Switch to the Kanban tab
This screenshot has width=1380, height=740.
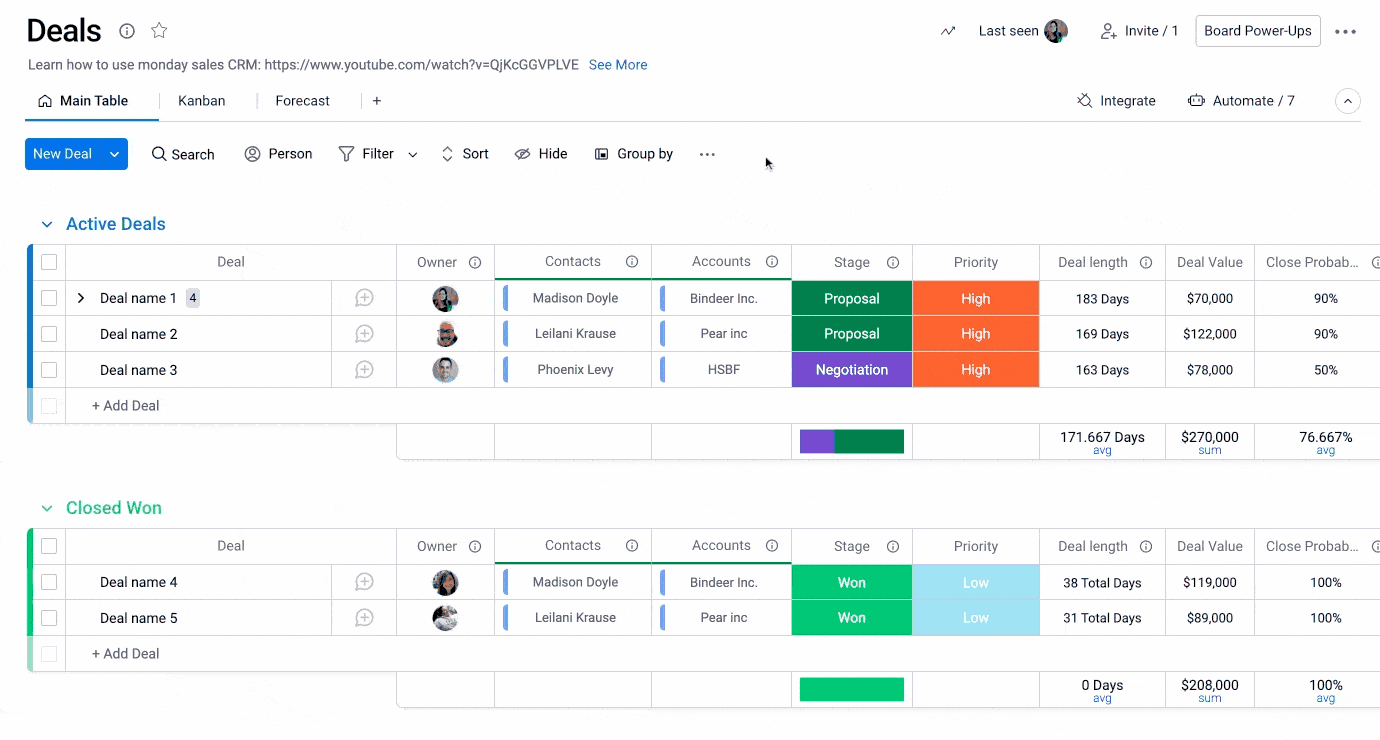point(201,100)
